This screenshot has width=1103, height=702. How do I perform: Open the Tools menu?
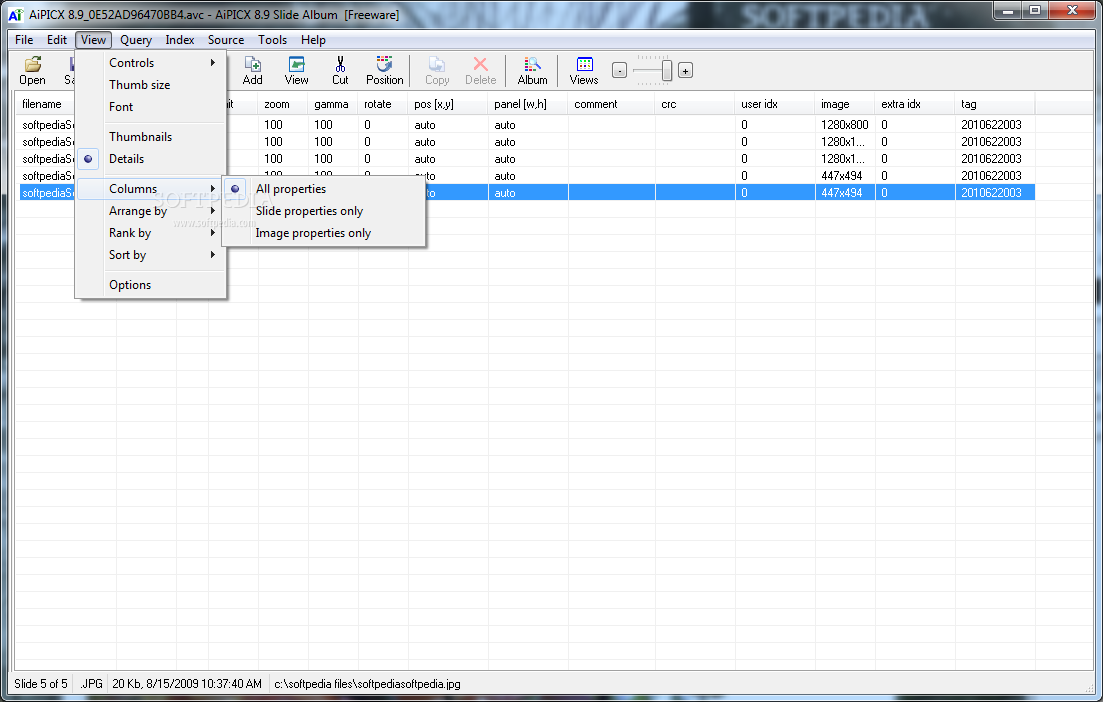pos(272,40)
